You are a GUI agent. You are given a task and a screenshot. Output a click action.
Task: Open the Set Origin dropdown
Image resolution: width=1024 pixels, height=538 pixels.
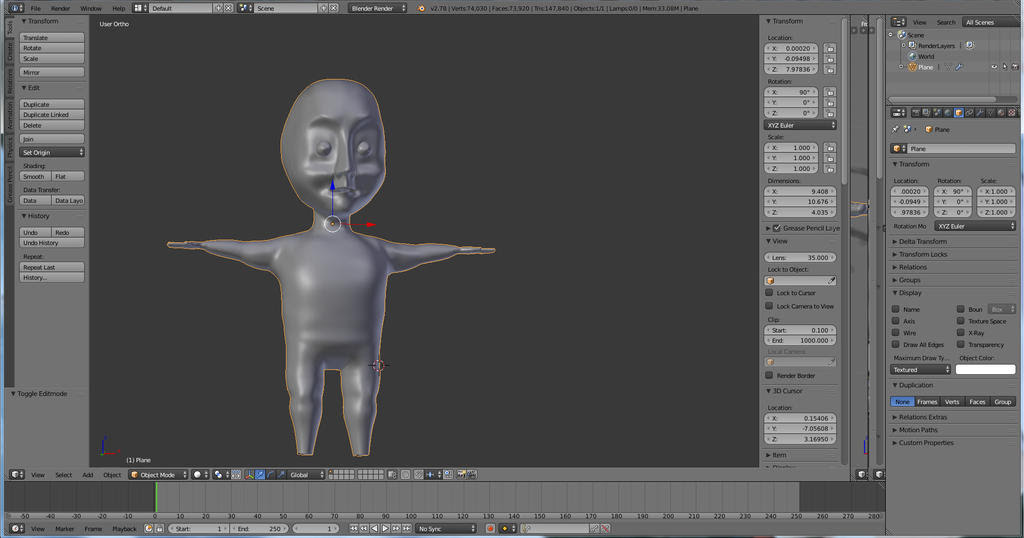pyautogui.click(x=52, y=152)
